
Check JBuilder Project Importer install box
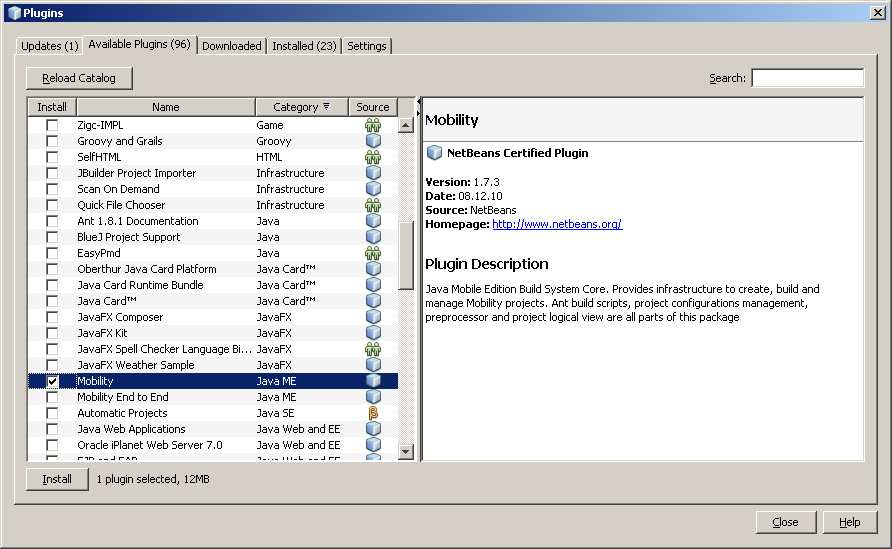pyautogui.click(x=52, y=173)
